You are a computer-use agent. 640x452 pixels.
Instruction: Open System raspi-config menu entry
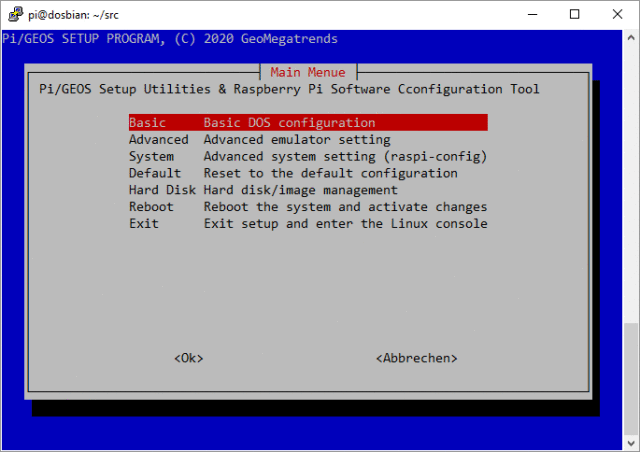(x=308, y=156)
